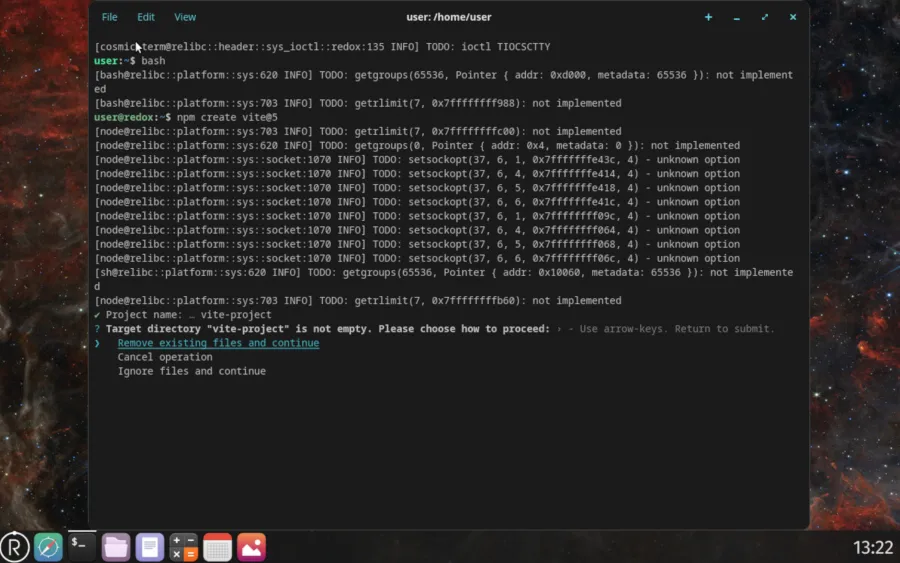
Task: Open the image viewer icon
Action: tap(251, 546)
